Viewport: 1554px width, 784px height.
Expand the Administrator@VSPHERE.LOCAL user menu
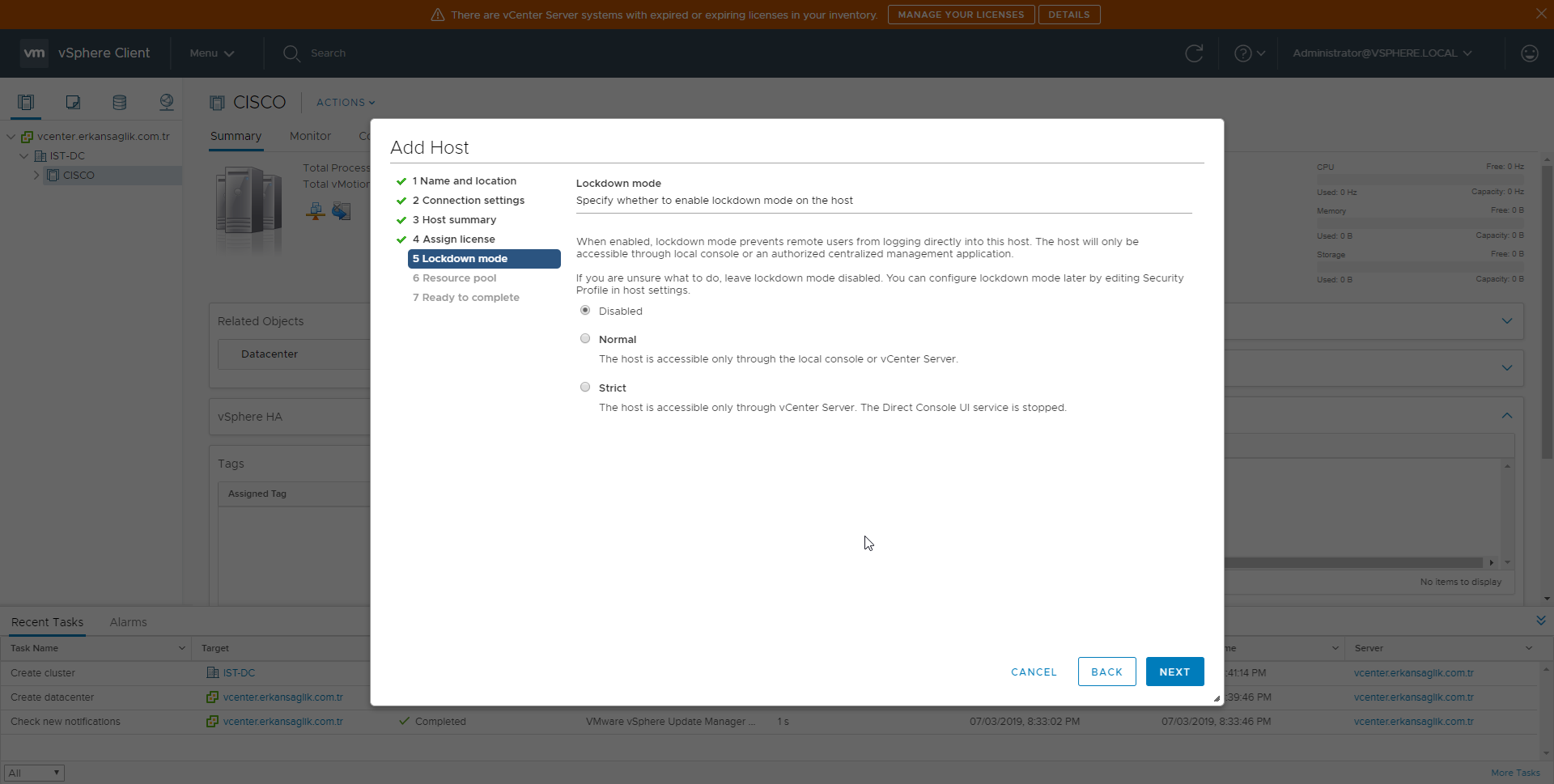tap(1382, 53)
